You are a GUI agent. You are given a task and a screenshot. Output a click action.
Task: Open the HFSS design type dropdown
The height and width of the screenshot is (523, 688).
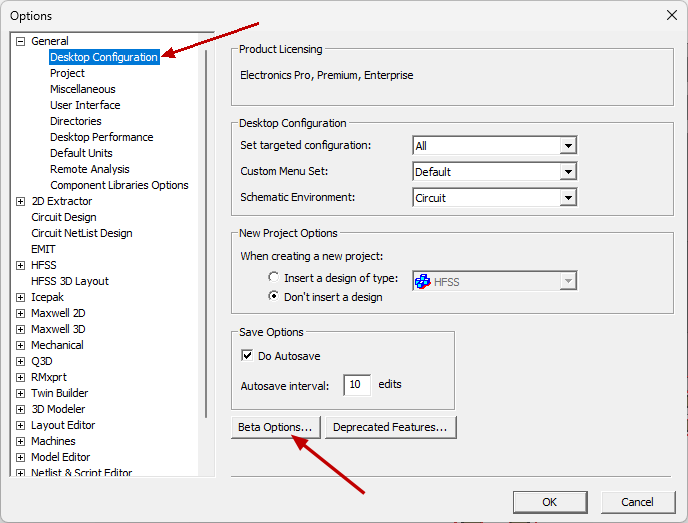[494, 281]
